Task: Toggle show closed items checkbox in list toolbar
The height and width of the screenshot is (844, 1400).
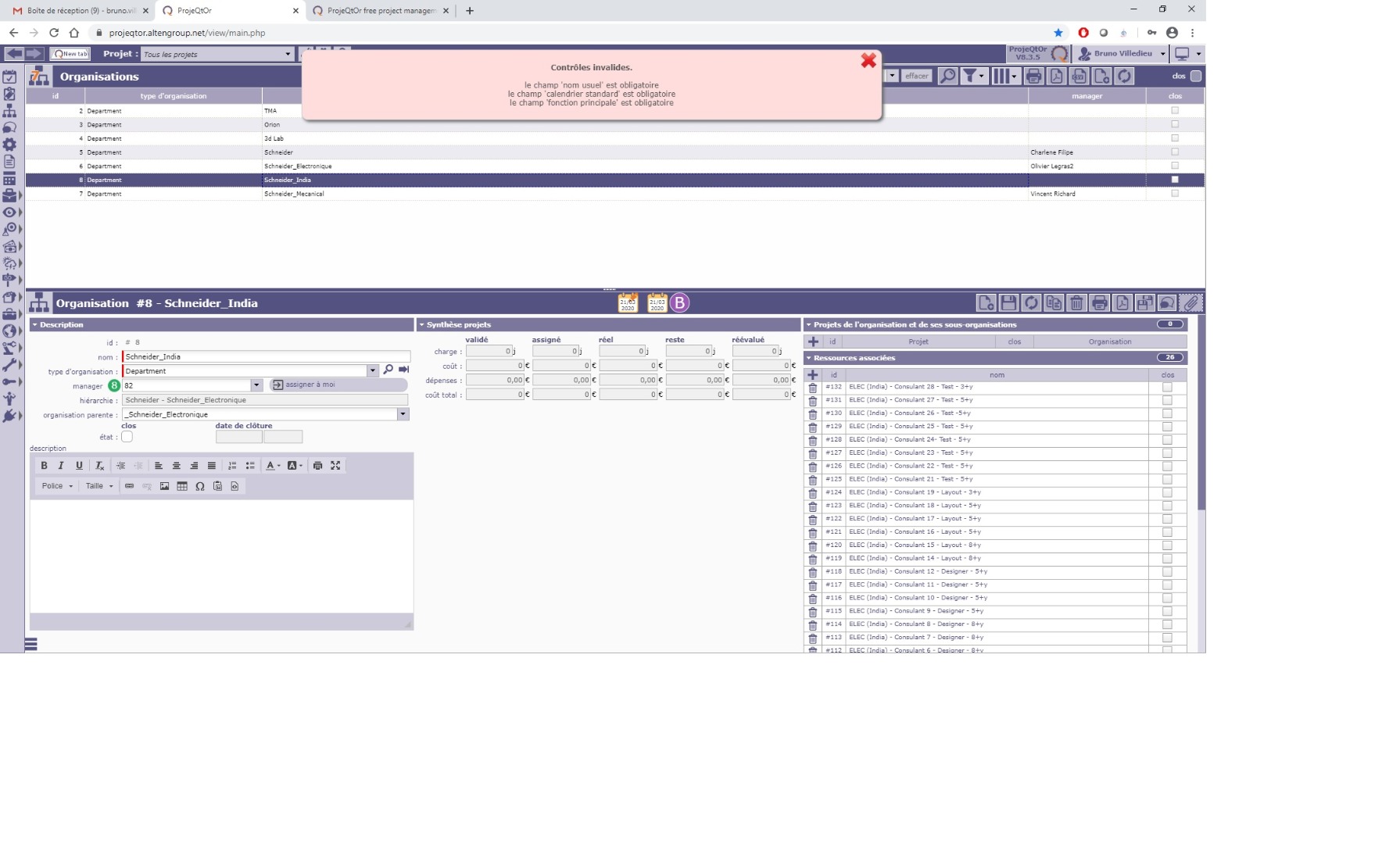Action: coord(1195,76)
